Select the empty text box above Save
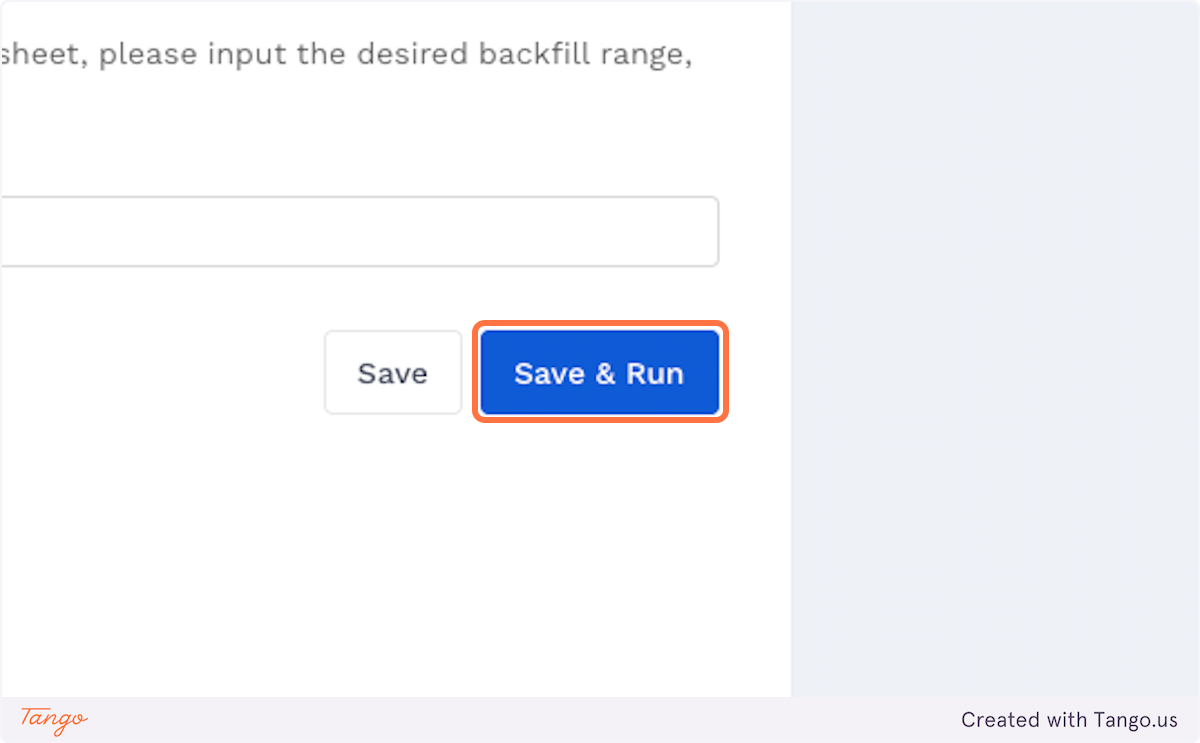The image size is (1200, 743). [x=358, y=232]
